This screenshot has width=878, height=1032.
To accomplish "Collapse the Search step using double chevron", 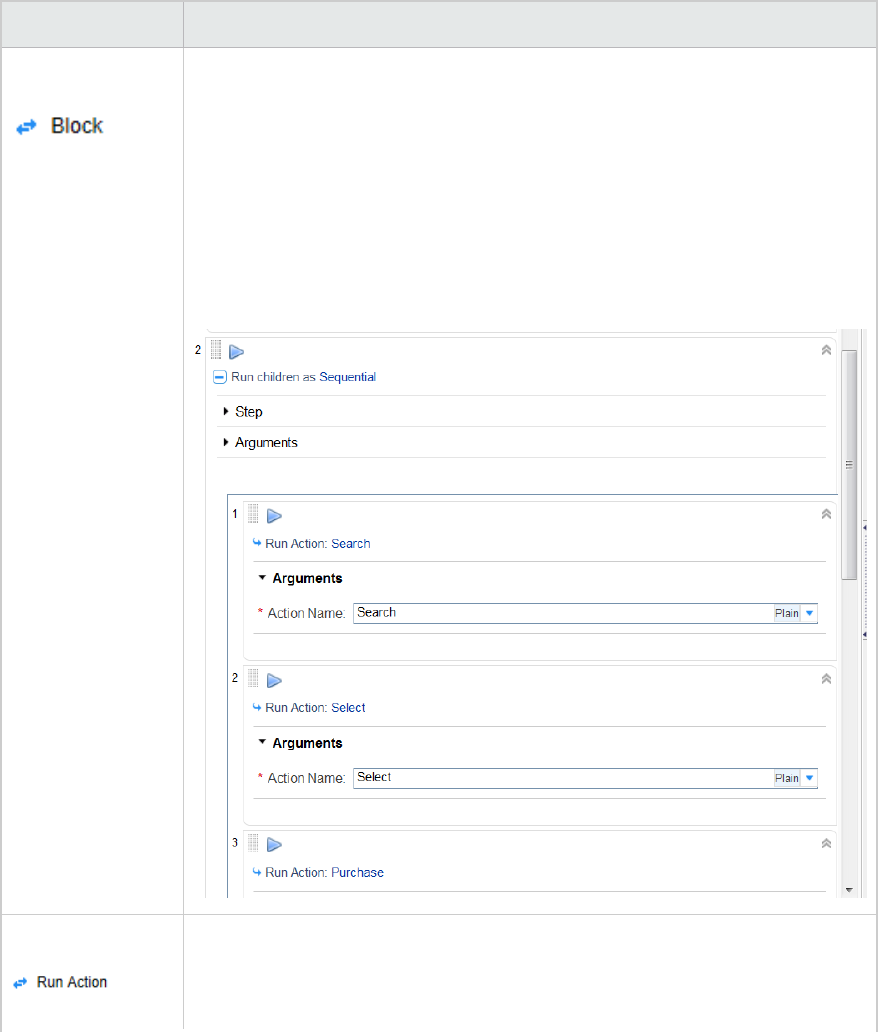I will (x=826, y=514).
